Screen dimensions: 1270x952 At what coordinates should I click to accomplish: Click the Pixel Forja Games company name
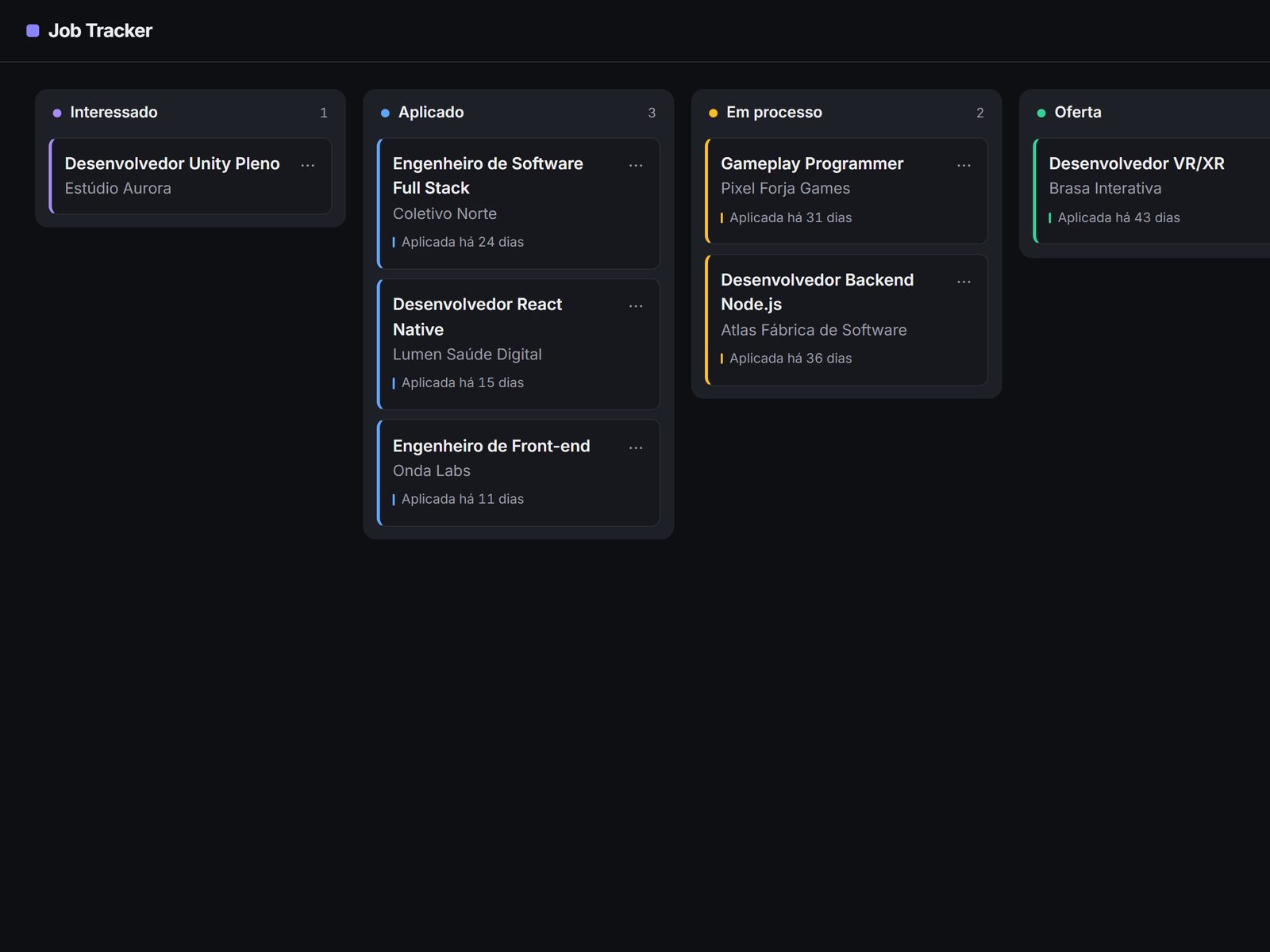(785, 188)
